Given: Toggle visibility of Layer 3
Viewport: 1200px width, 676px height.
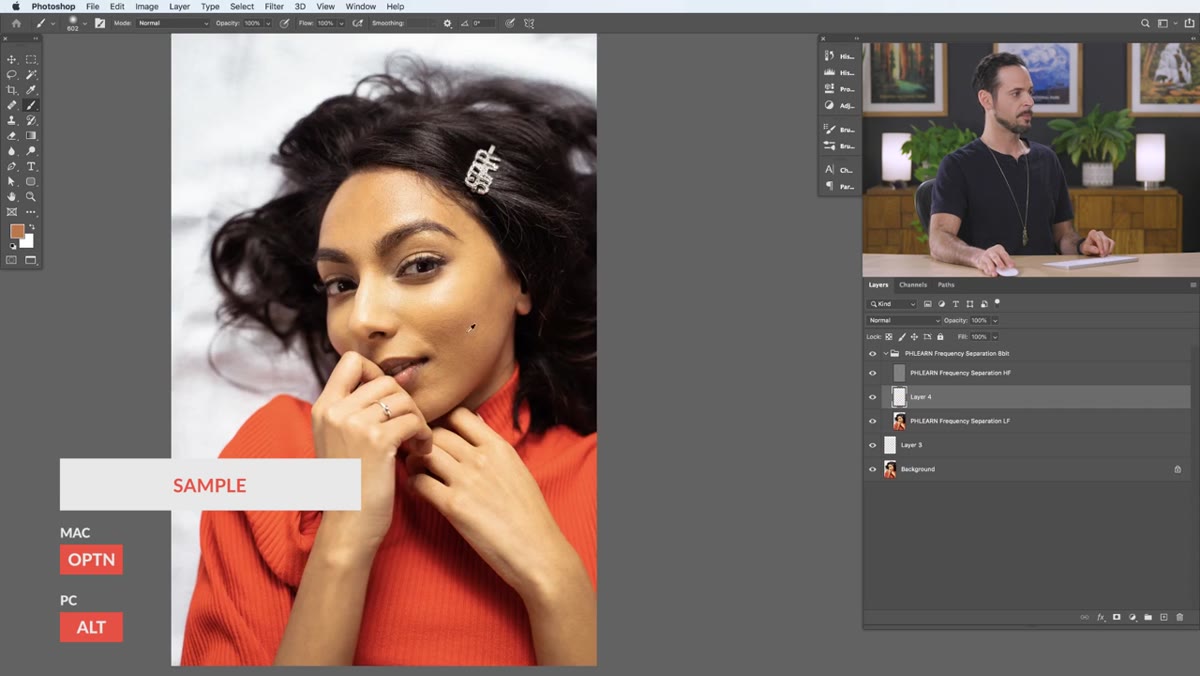Looking at the screenshot, I should pyautogui.click(x=872, y=445).
